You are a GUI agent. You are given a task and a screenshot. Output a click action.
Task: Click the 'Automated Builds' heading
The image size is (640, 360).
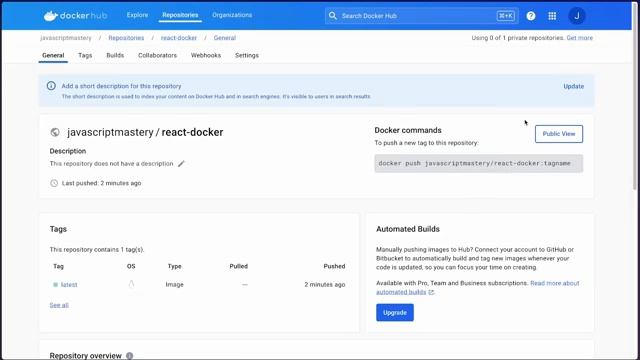pos(408,229)
